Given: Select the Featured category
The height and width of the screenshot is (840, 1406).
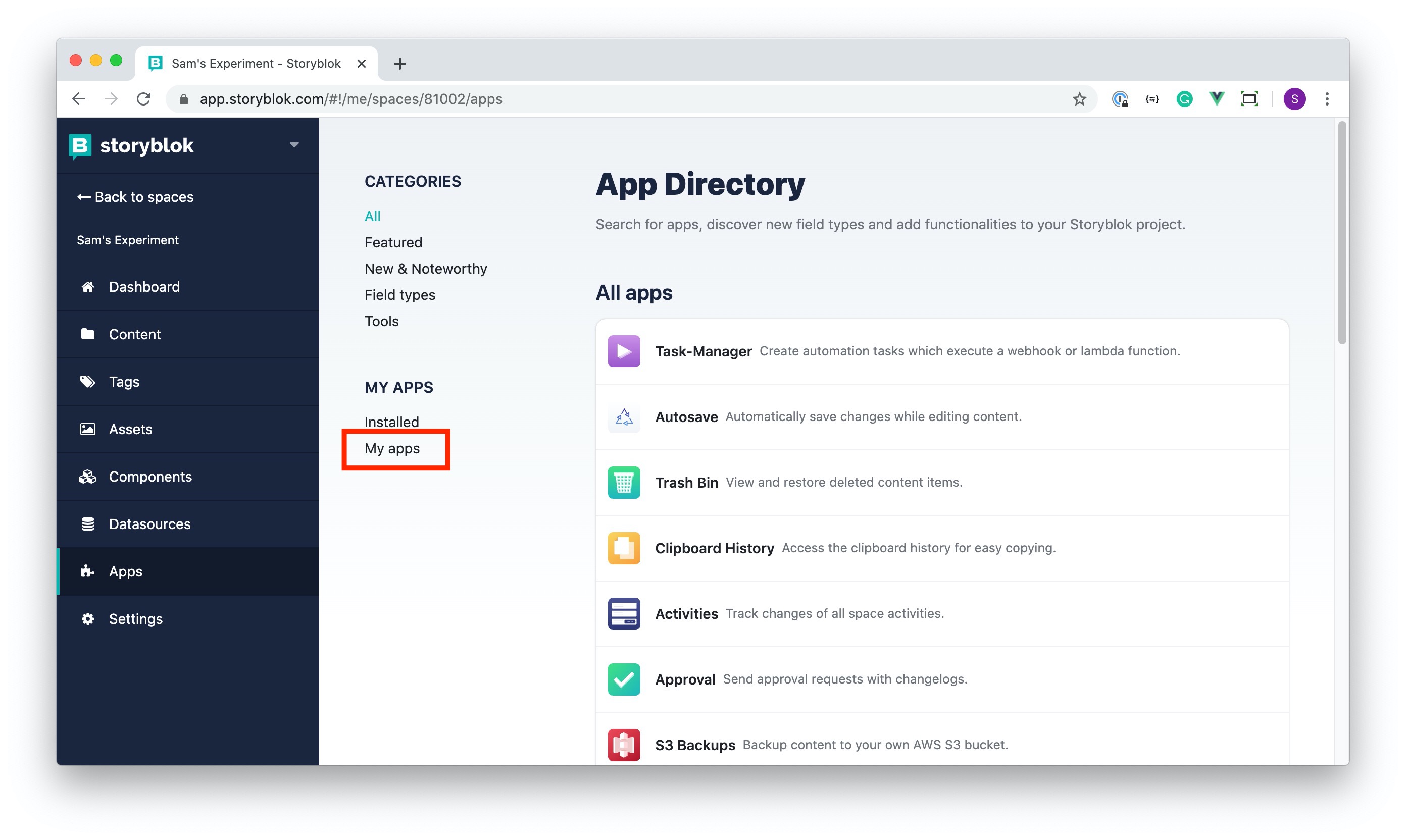Looking at the screenshot, I should click(393, 242).
